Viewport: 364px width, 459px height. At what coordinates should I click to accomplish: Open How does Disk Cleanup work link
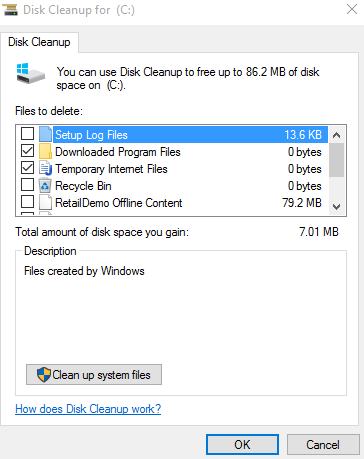click(x=88, y=409)
